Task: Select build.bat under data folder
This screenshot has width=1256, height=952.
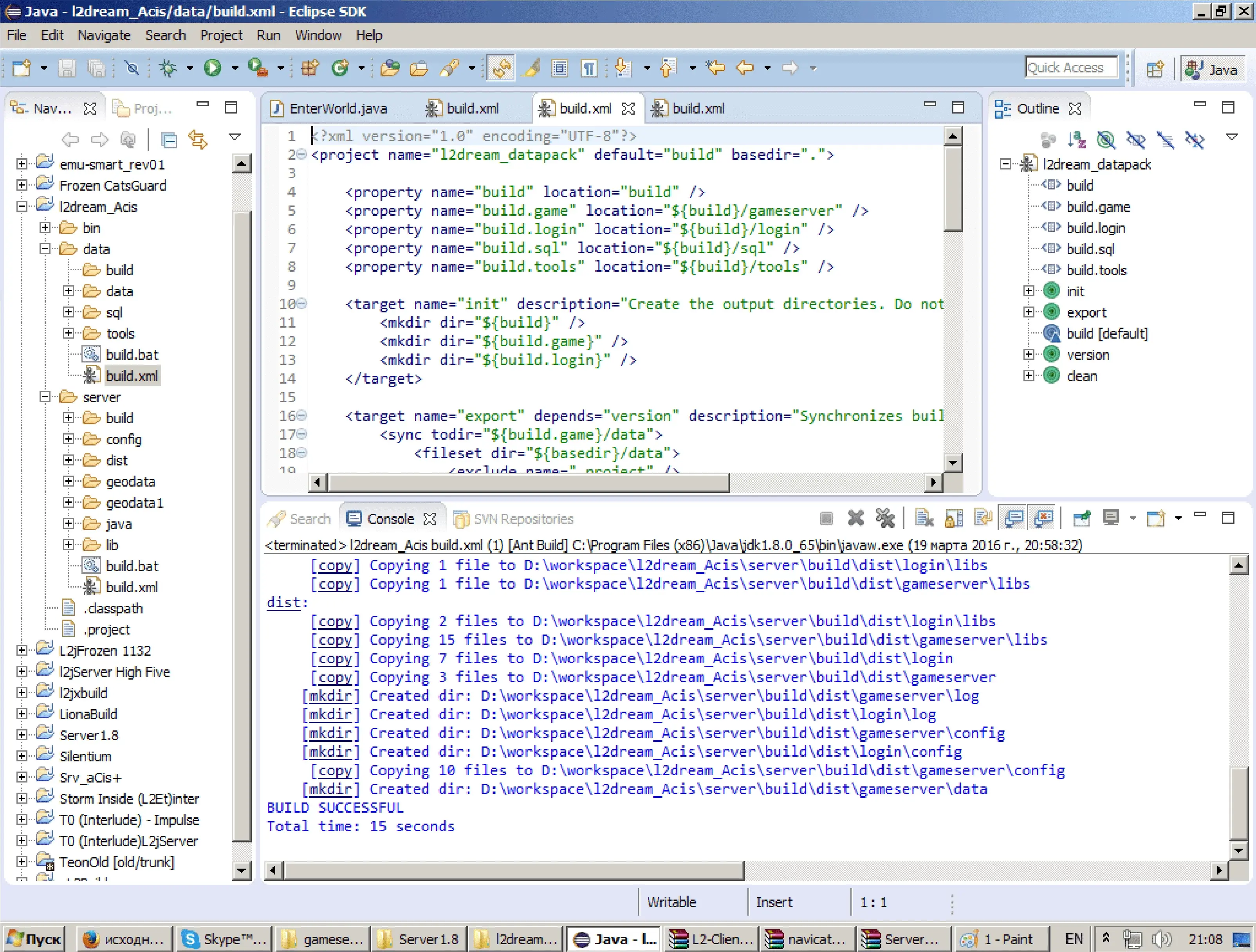Action: 132,354
